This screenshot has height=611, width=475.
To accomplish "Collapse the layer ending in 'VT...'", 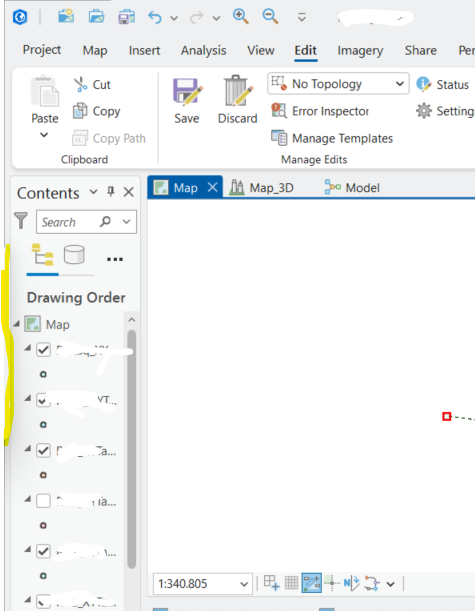I will click(x=28, y=398).
